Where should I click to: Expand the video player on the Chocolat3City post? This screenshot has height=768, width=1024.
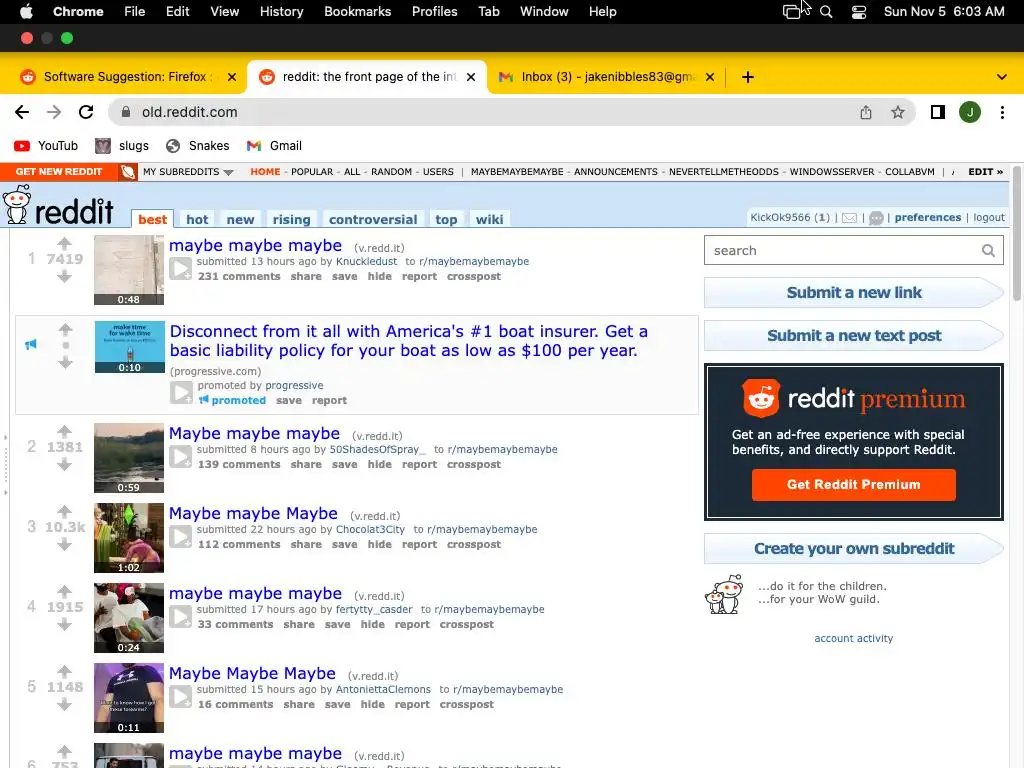[x=180, y=537]
